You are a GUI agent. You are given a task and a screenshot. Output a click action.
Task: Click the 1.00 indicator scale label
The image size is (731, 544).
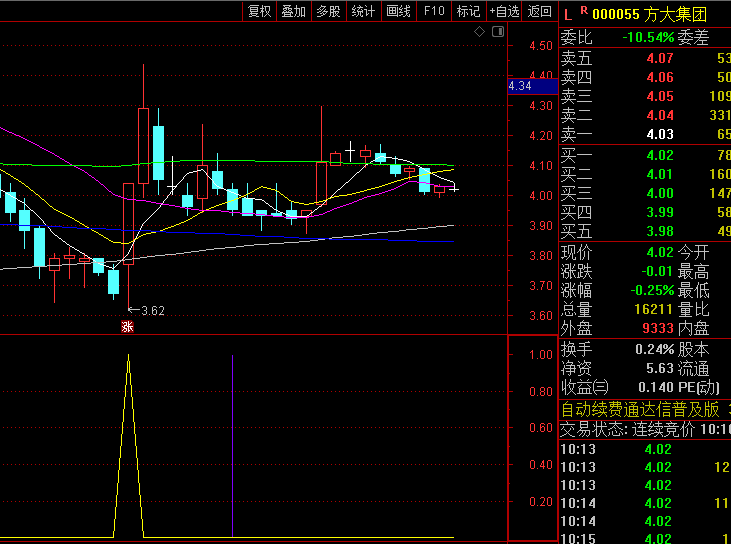point(541,355)
